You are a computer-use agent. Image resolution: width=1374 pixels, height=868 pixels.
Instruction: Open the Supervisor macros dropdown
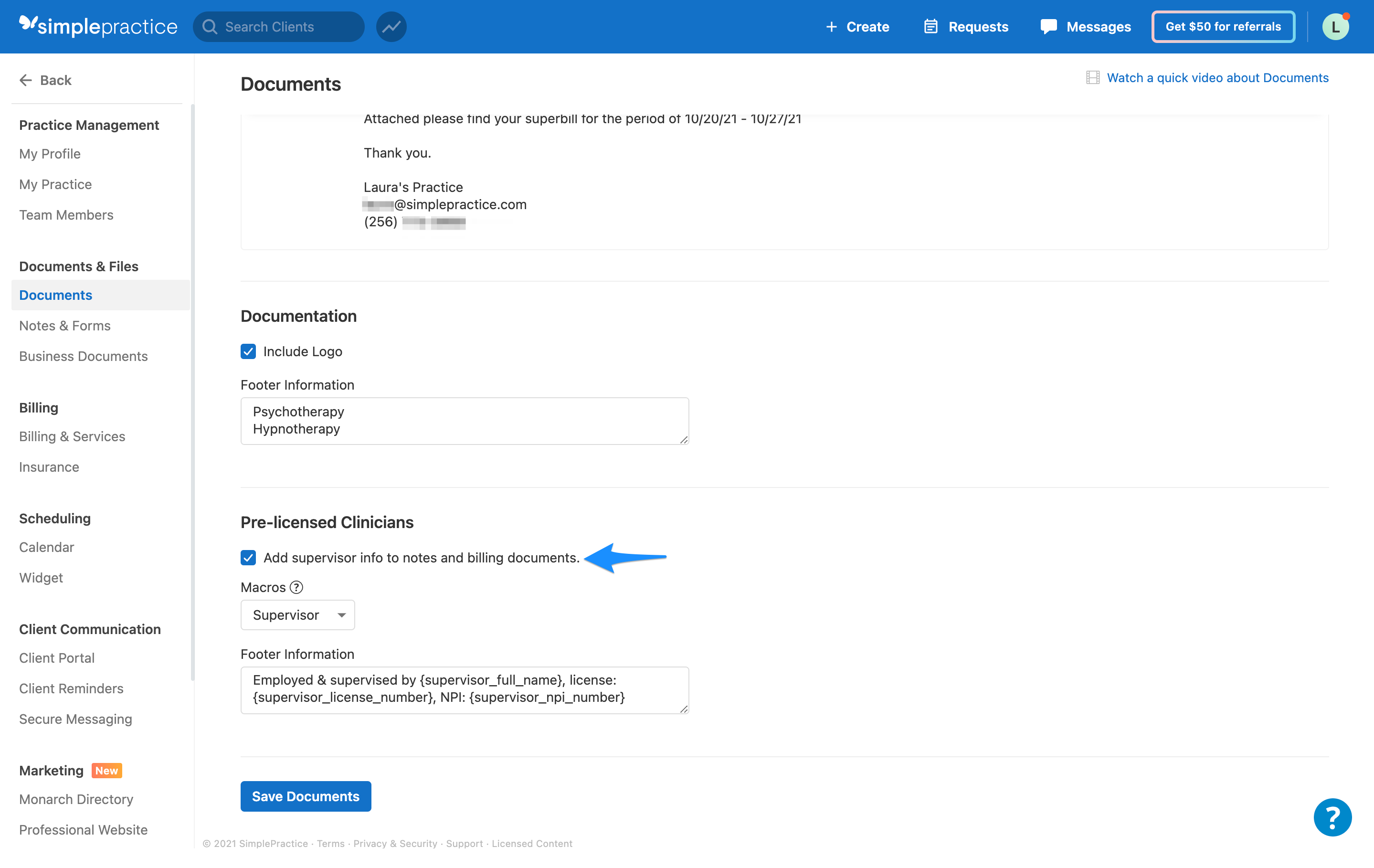tap(297, 614)
